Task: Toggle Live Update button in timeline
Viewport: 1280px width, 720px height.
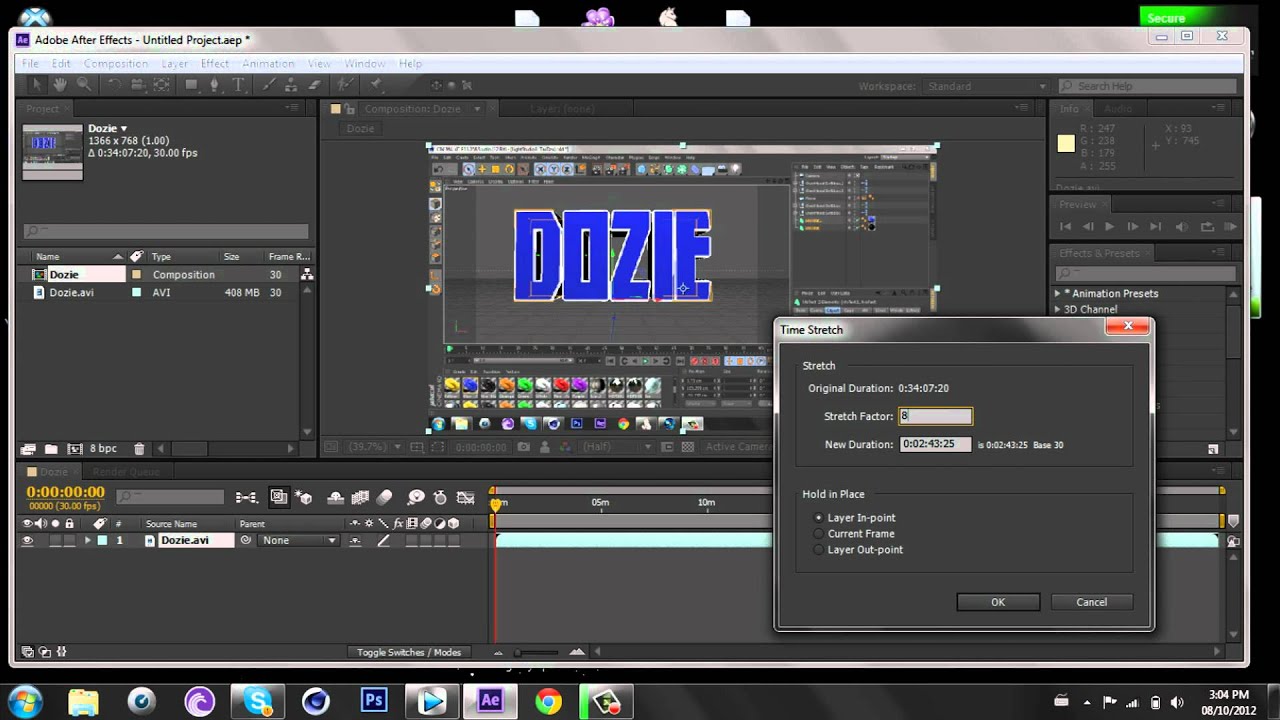Action: (279, 497)
